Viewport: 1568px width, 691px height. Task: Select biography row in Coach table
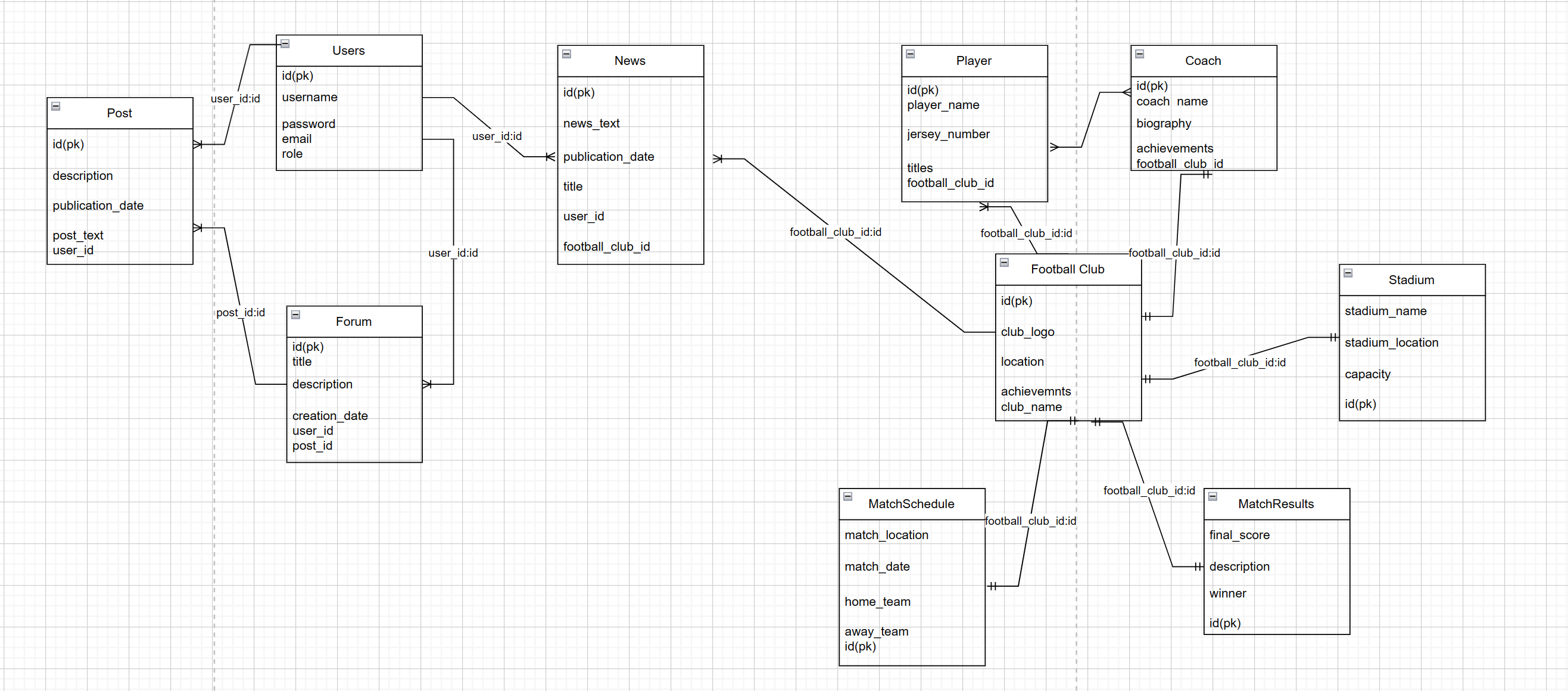click(x=1163, y=123)
